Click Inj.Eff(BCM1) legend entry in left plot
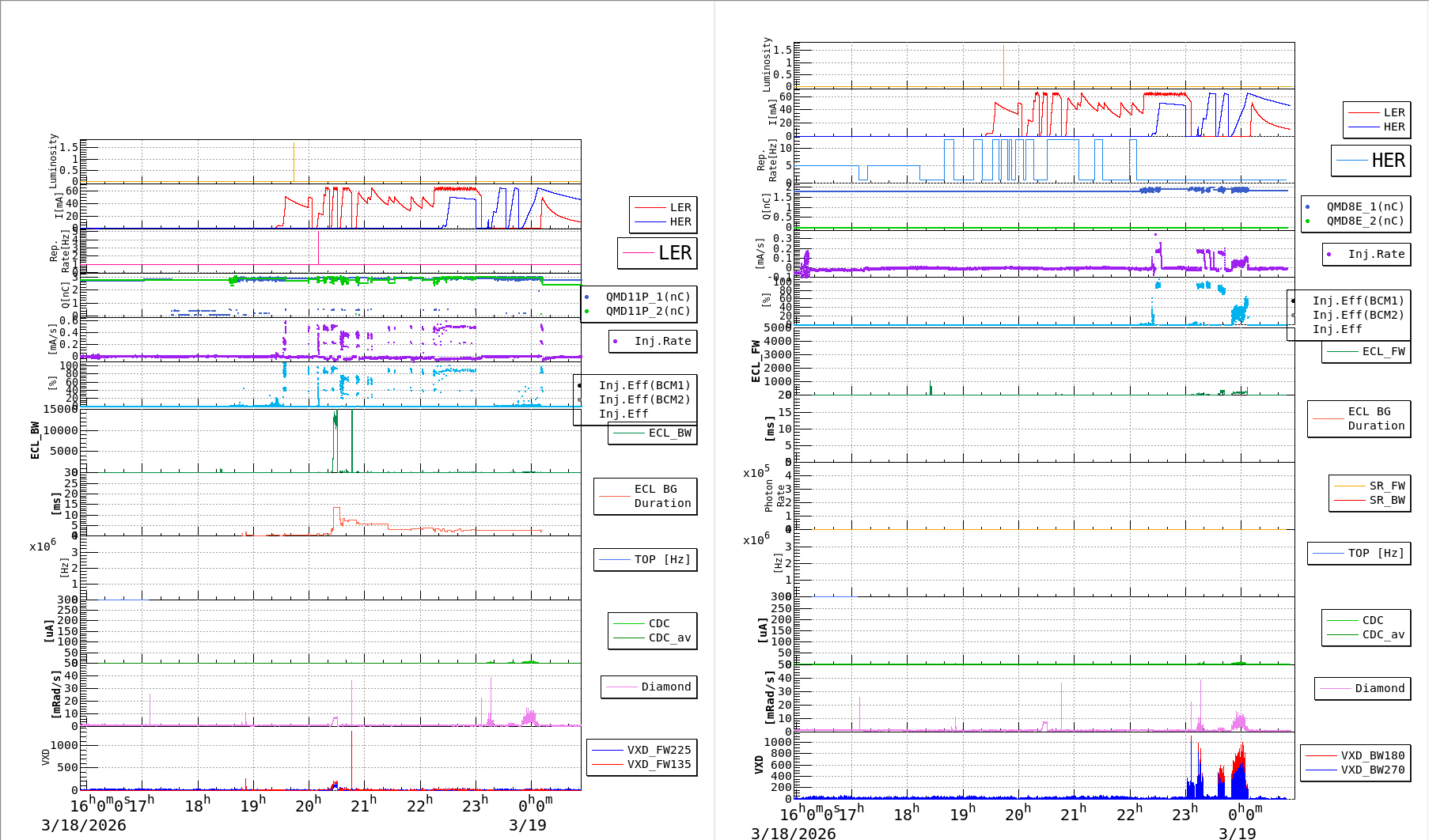This screenshot has height=840, width=1429. (644, 385)
